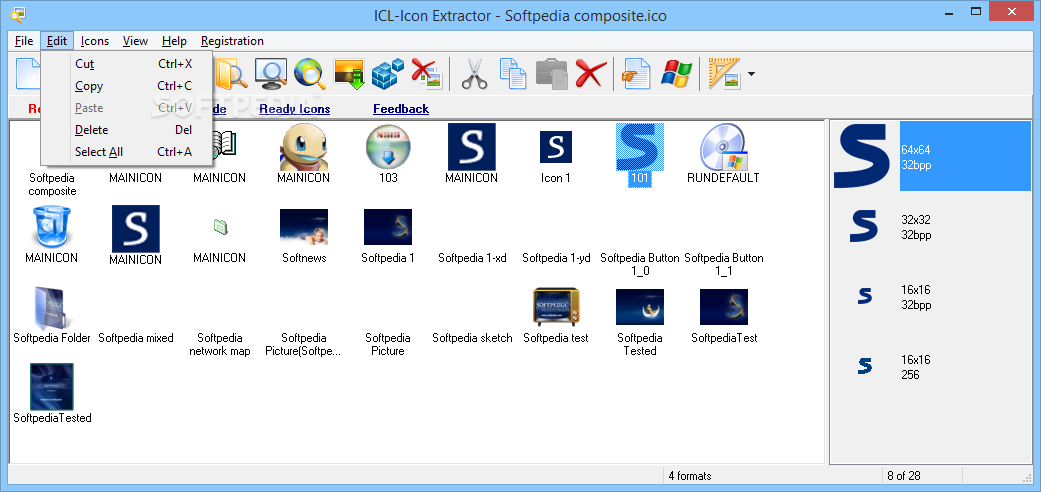
Task: Open the View menu
Action: click(x=135, y=41)
